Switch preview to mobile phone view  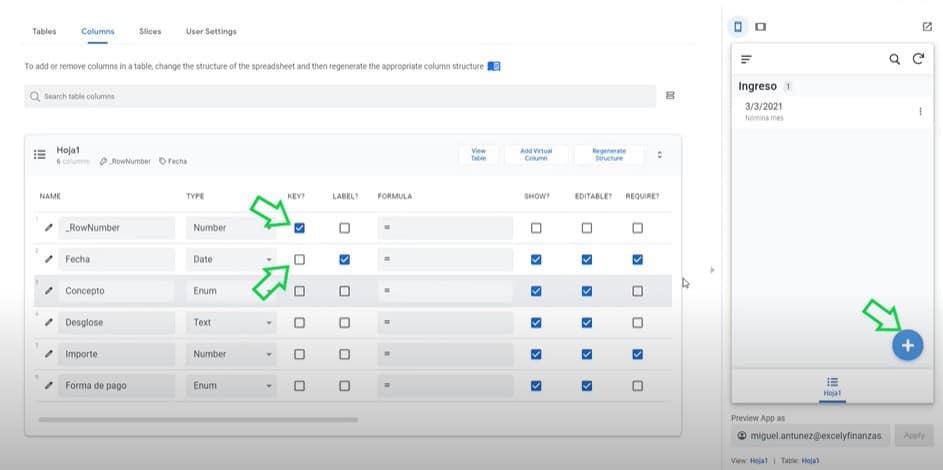(738, 26)
